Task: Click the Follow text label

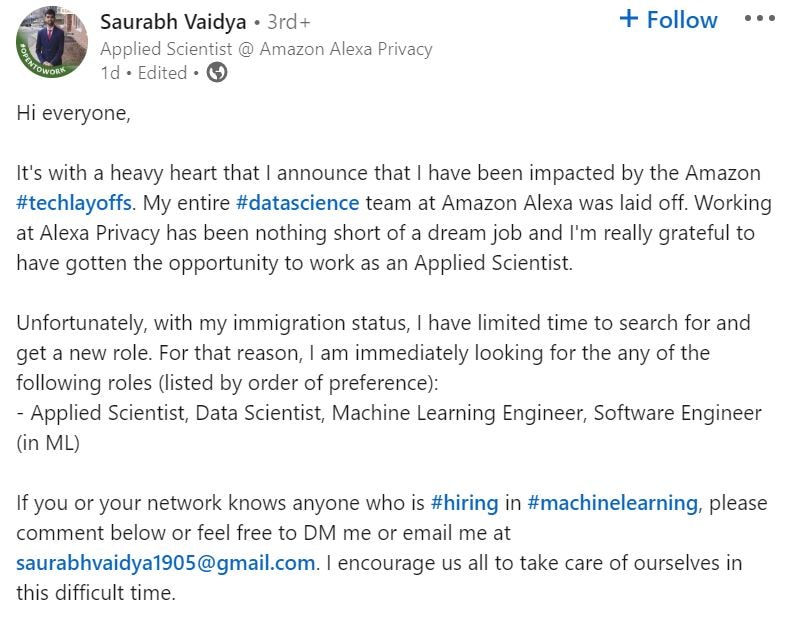Action: tap(682, 20)
